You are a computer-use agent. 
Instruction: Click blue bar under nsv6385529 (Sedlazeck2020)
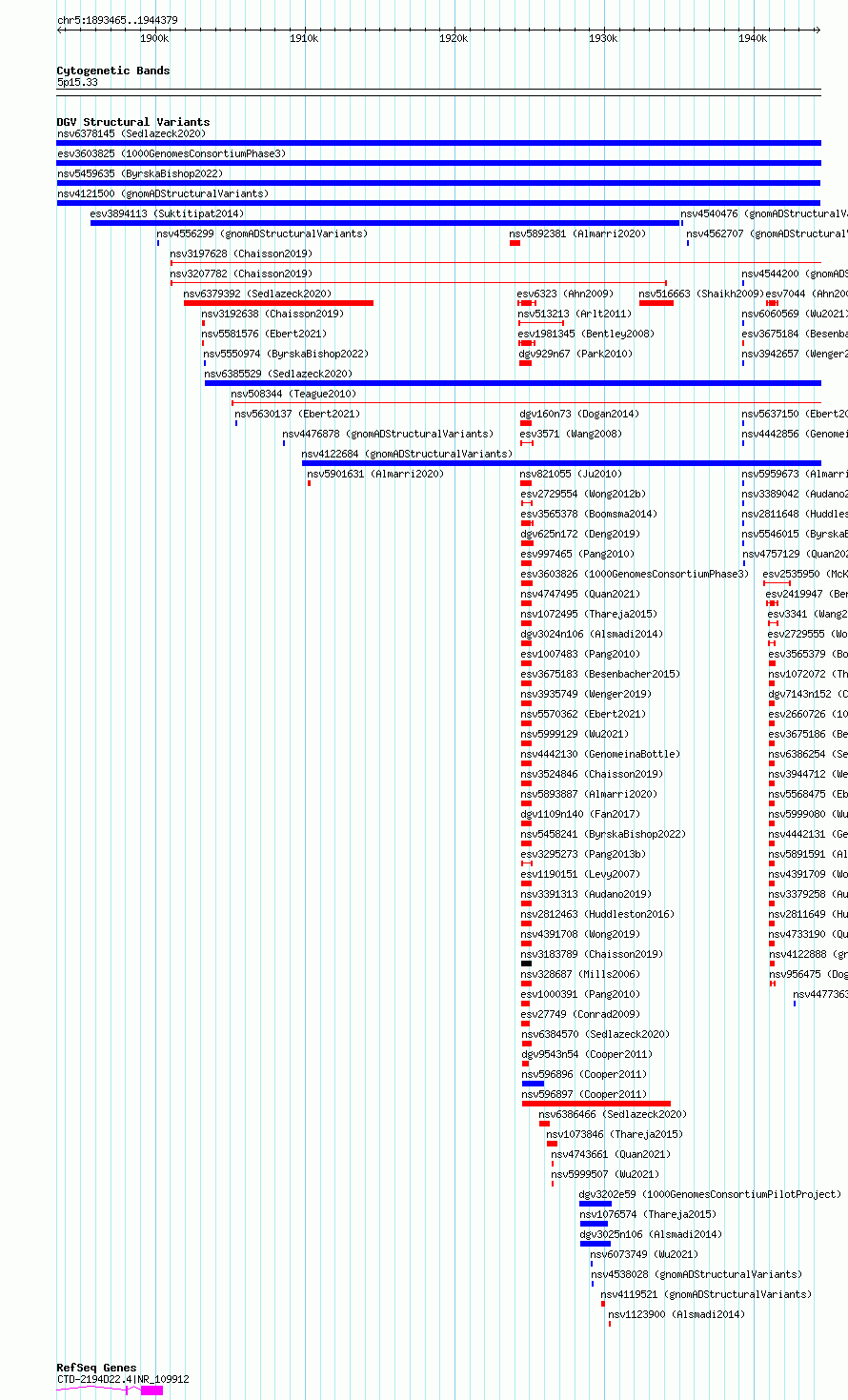[x=513, y=383]
